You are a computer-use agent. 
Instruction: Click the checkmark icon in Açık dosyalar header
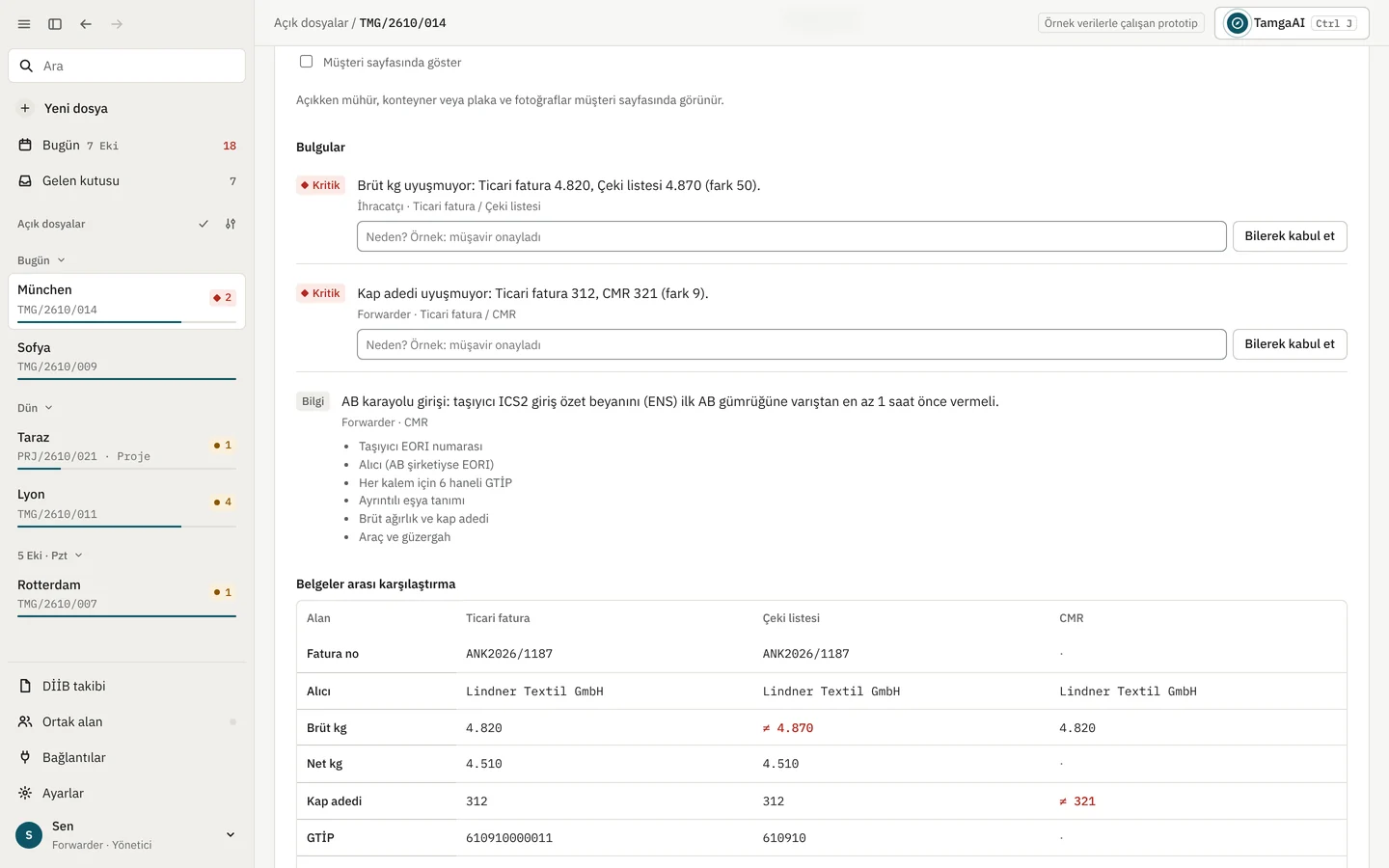[204, 224]
